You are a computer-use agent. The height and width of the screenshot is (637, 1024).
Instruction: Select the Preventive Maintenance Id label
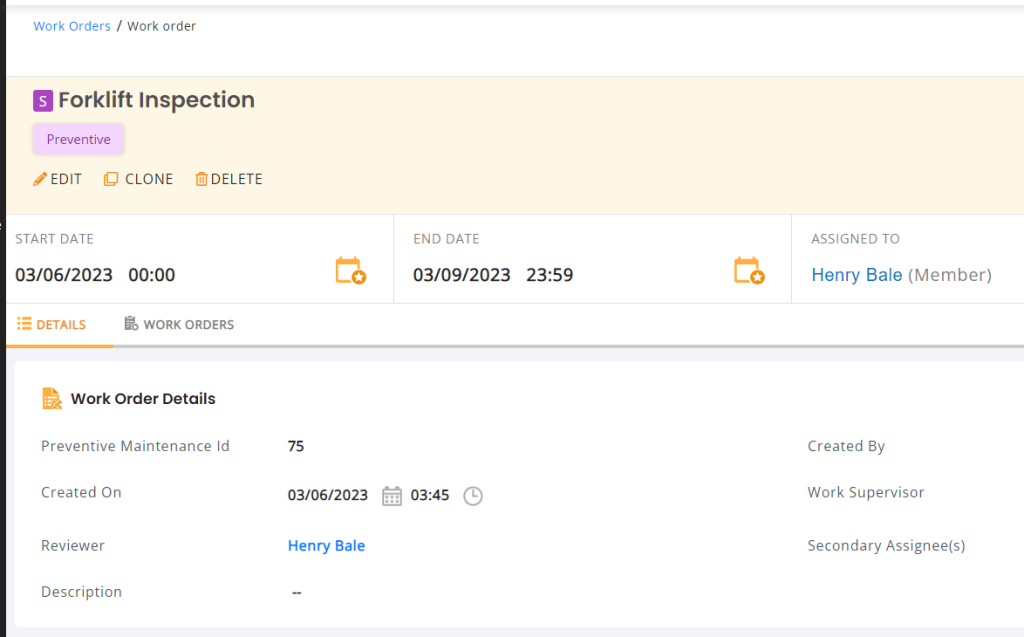point(135,446)
